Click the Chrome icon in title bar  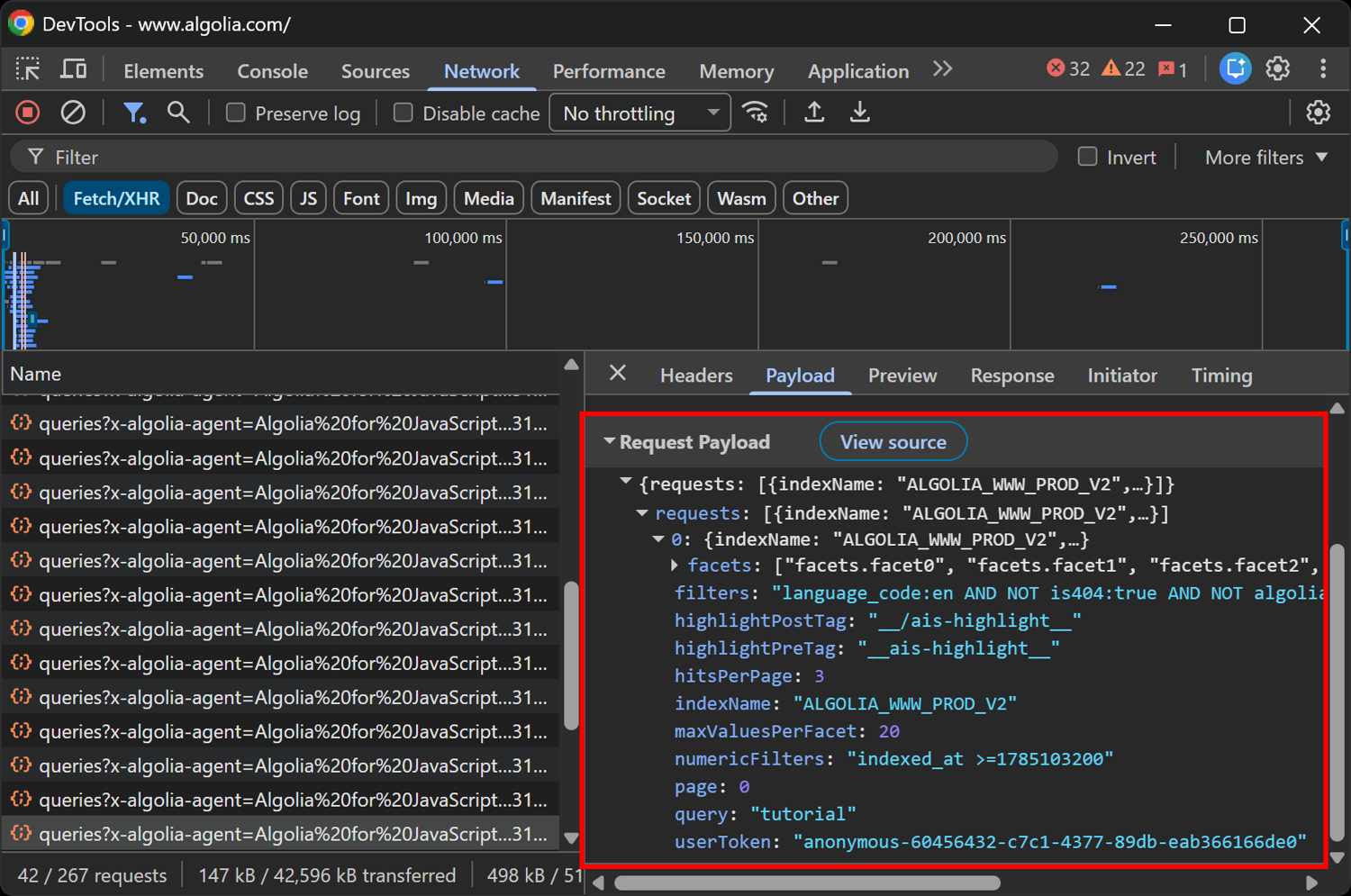[21, 23]
